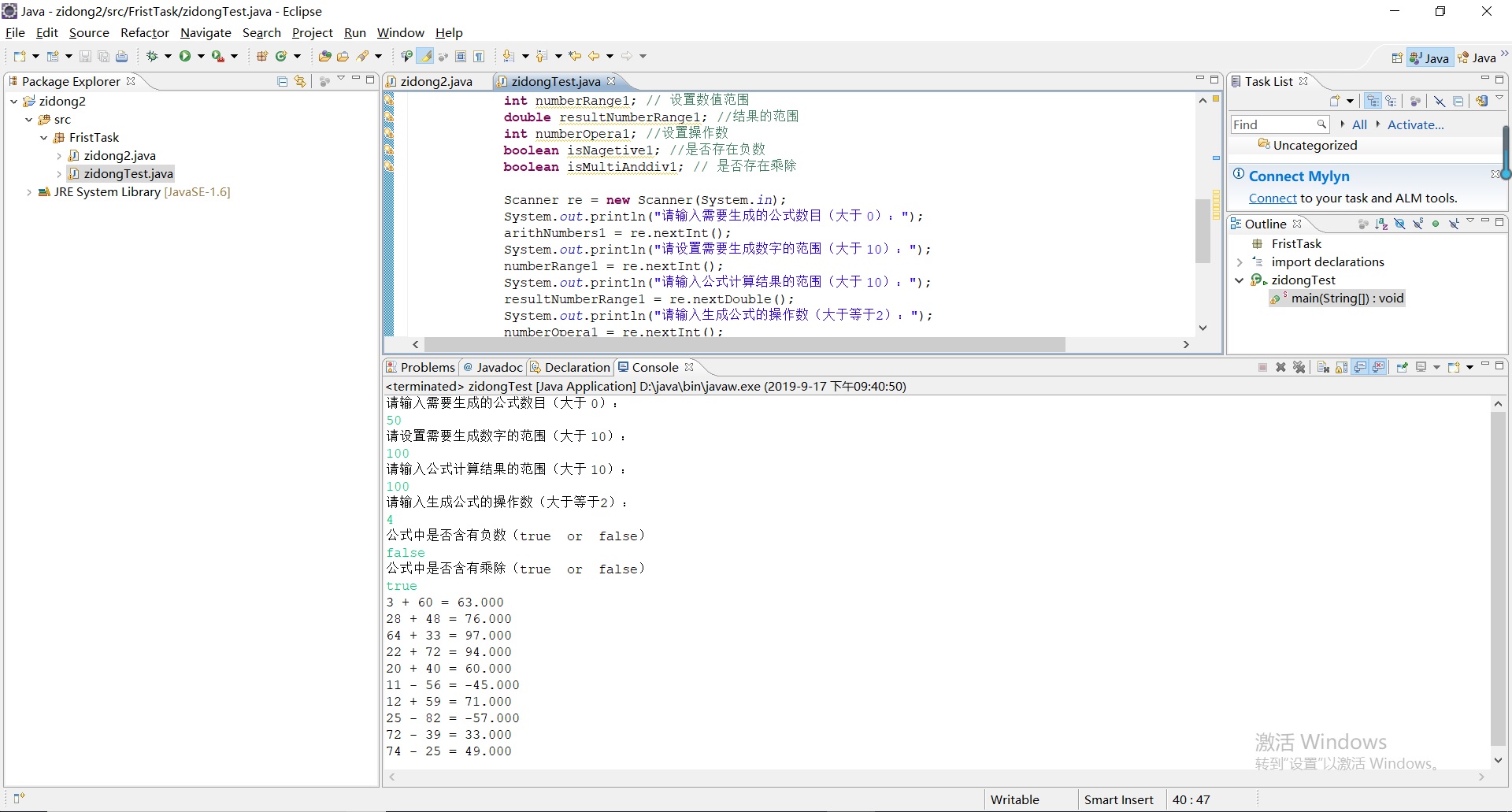Collapse All in Package Explorer
The height and width of the screenshot is (812, 1512).
point(283,81)
